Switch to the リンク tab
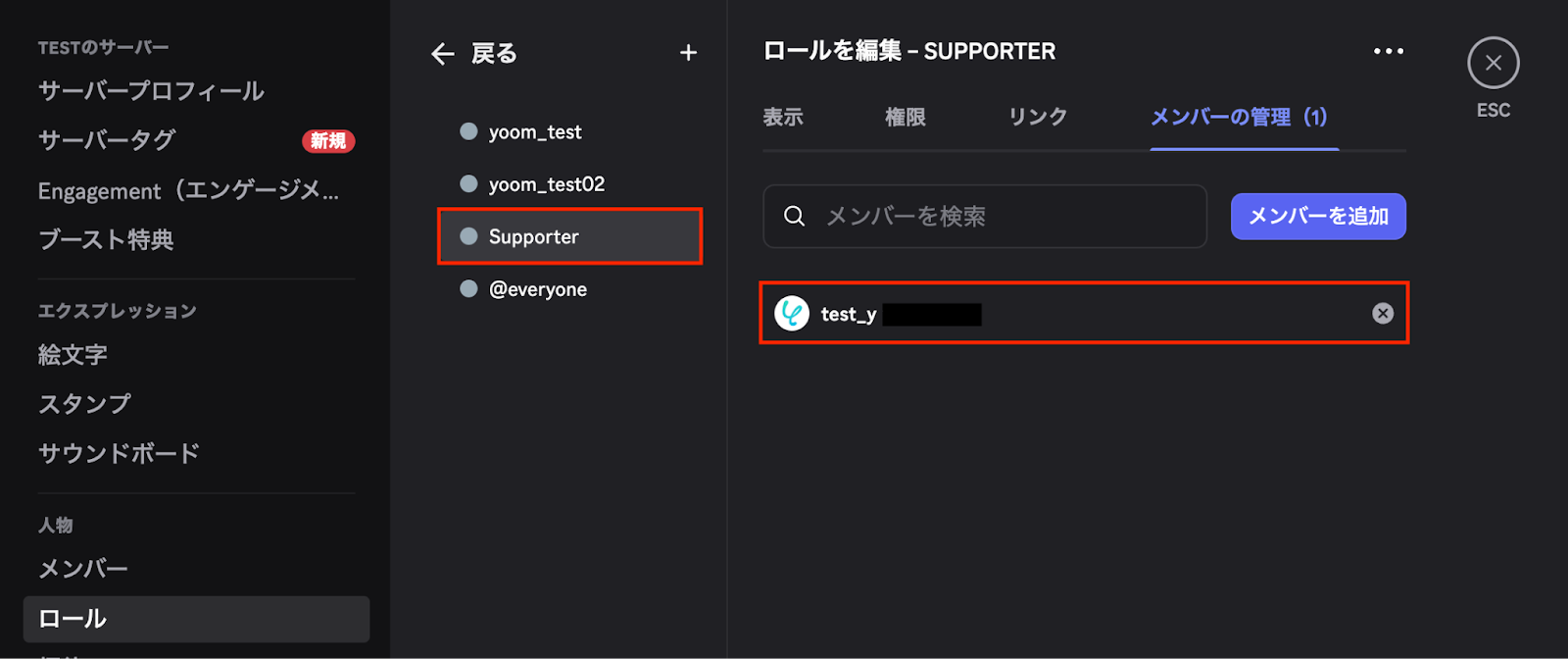Screen dimensions: 1568x659 (x=1038, y=117)
